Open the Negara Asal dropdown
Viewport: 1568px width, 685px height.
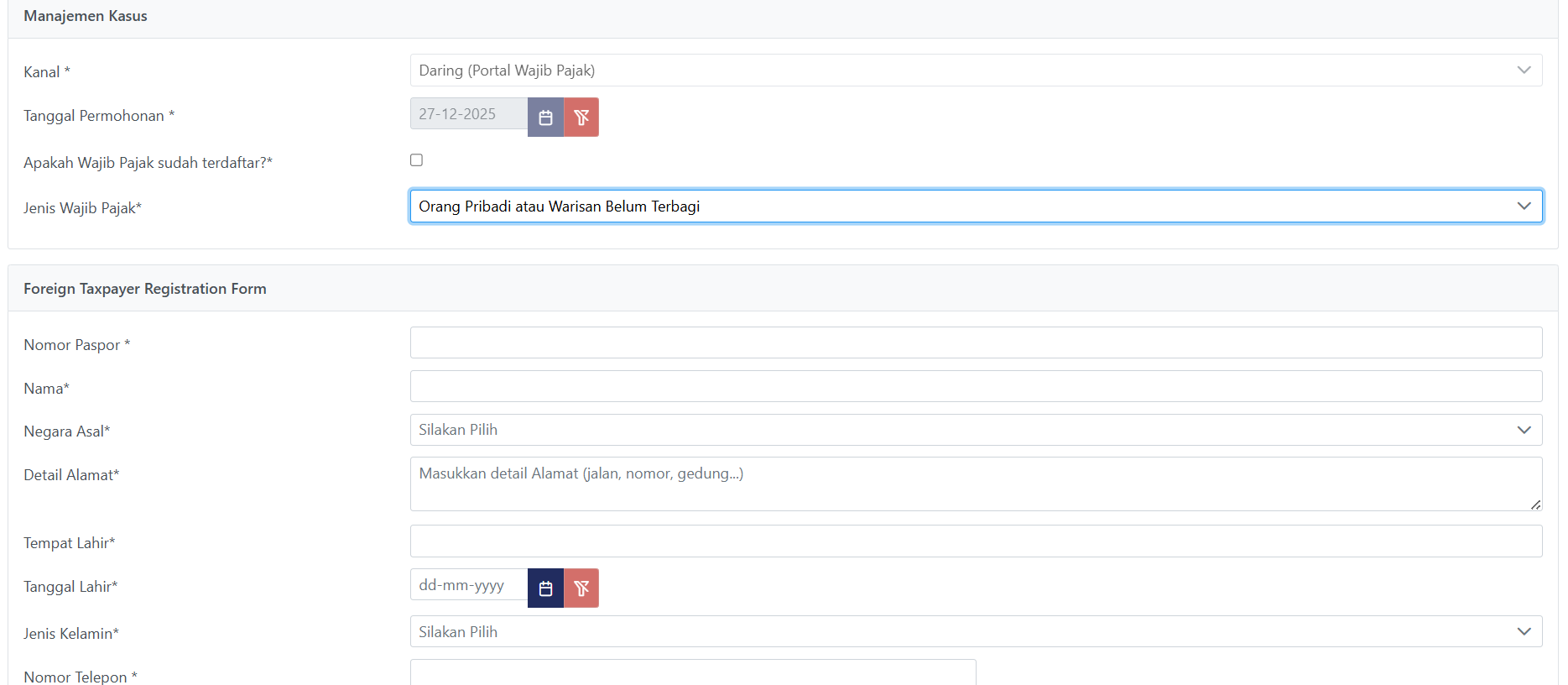[975, 430]
